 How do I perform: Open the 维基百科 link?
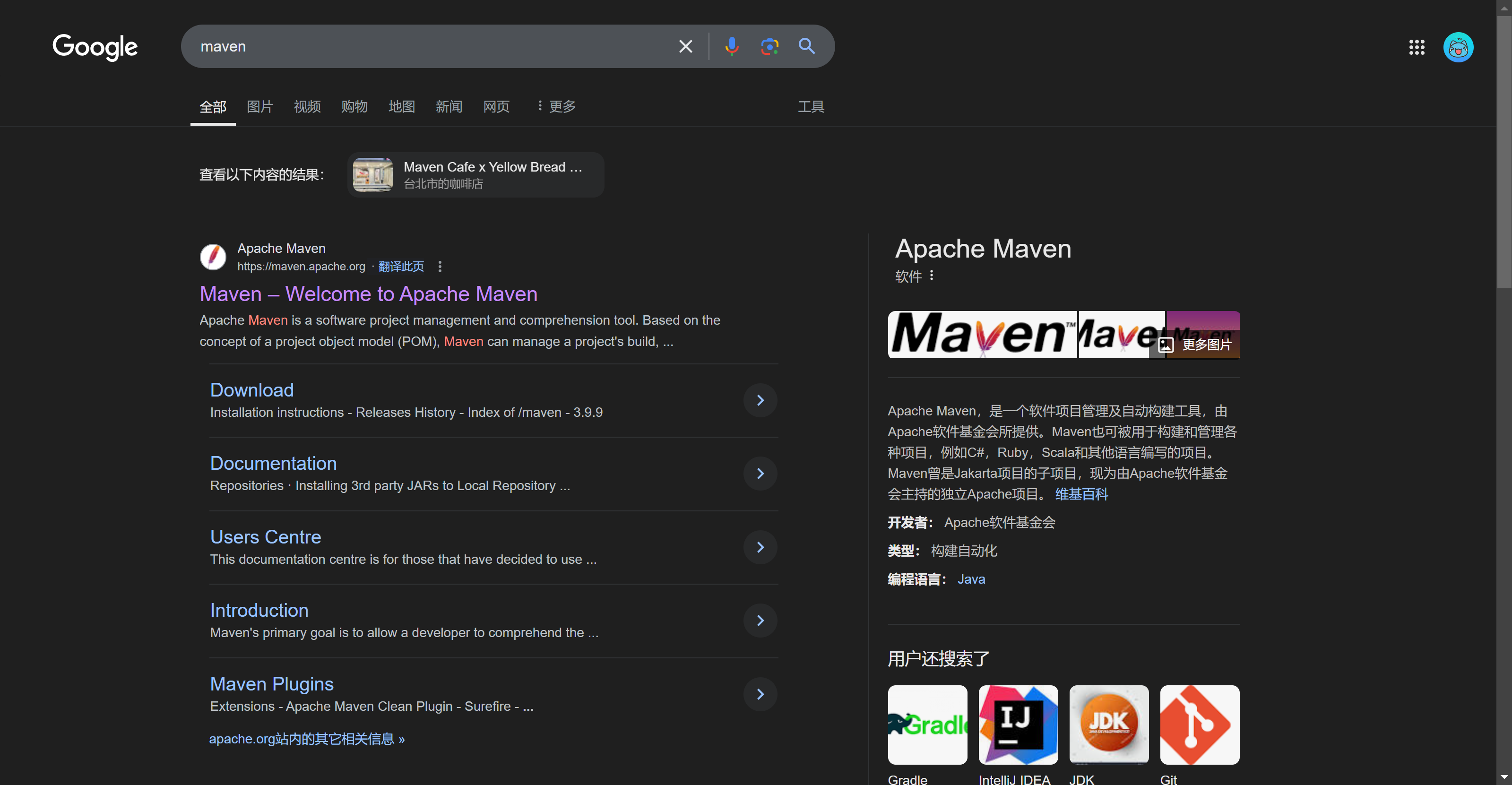[1081, 494]
